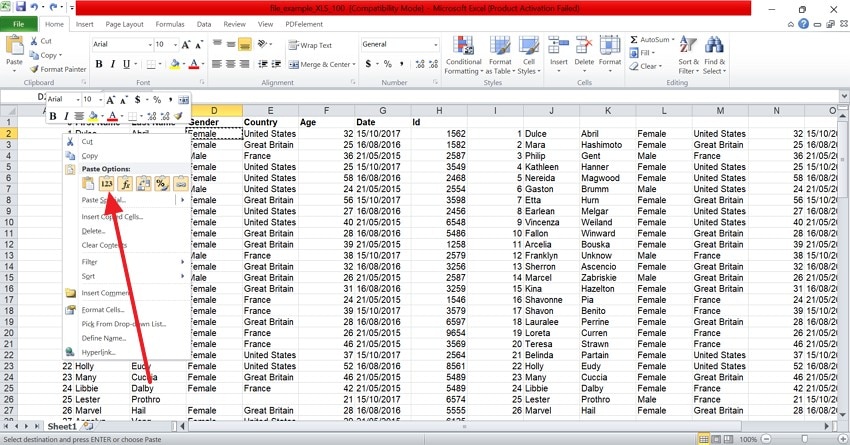Choose Paste Formatting percent-brush option
Viewport: 850px width, 445px height.
(162, 184)
